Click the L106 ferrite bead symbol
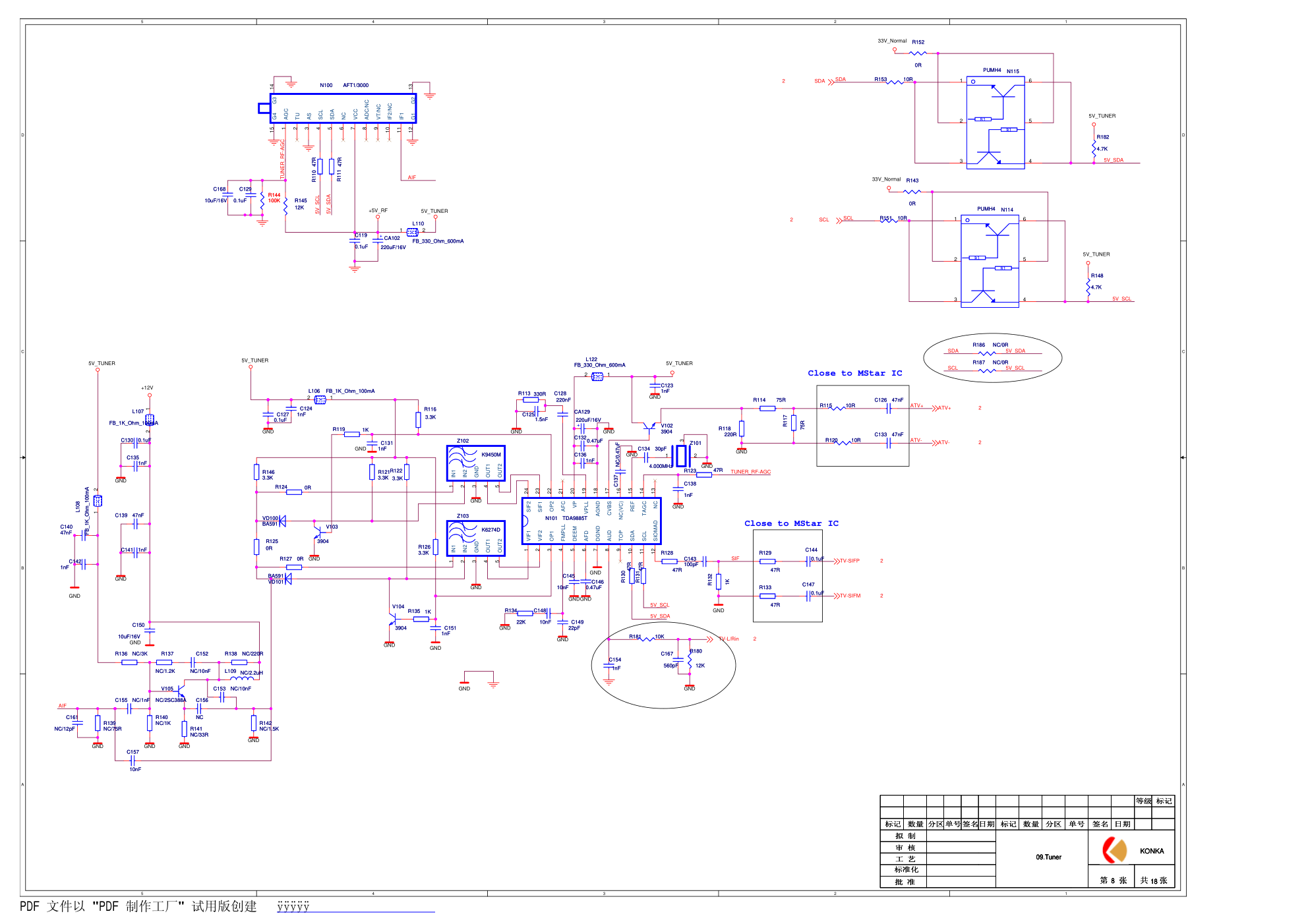 tap(320, 399)
